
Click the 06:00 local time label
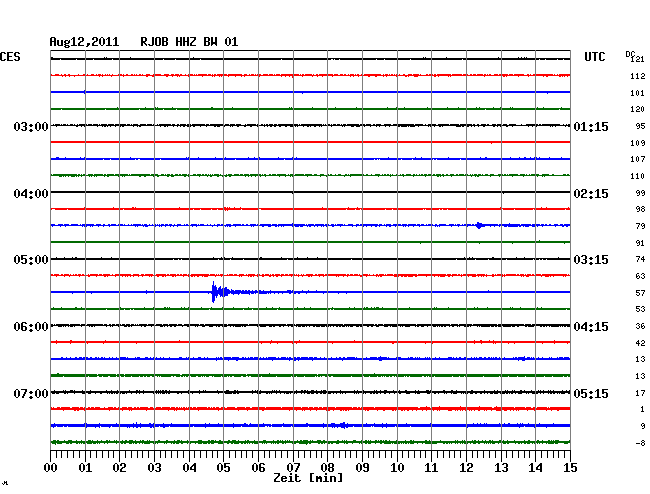click(31, 327)
